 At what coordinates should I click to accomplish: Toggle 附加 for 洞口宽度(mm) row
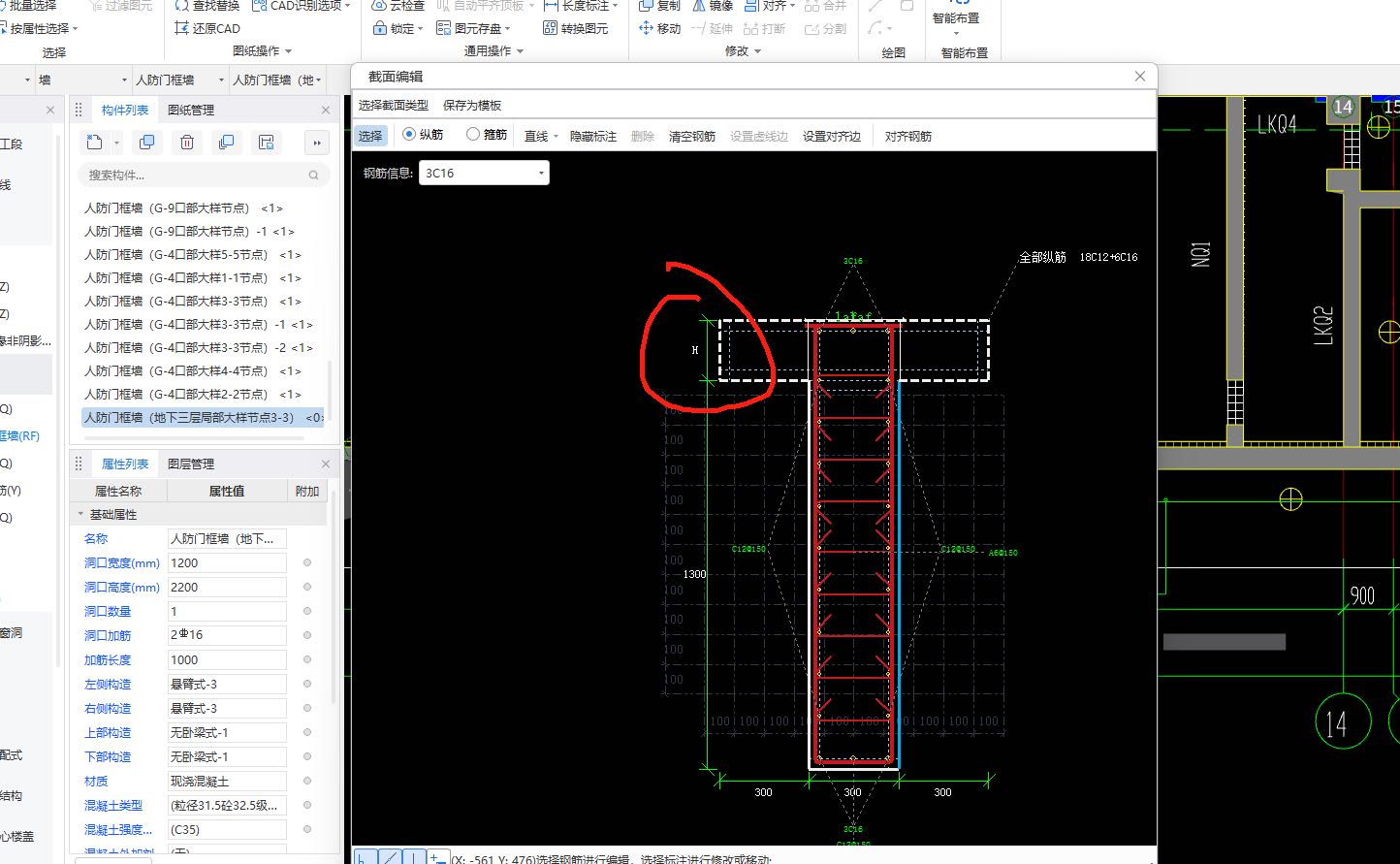[x=307, y=562]
